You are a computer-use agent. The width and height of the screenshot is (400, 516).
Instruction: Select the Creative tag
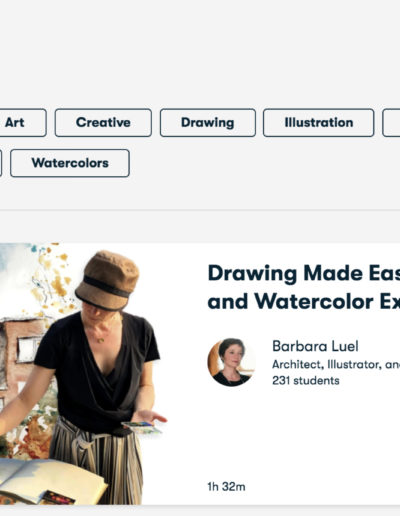[103, 123]
